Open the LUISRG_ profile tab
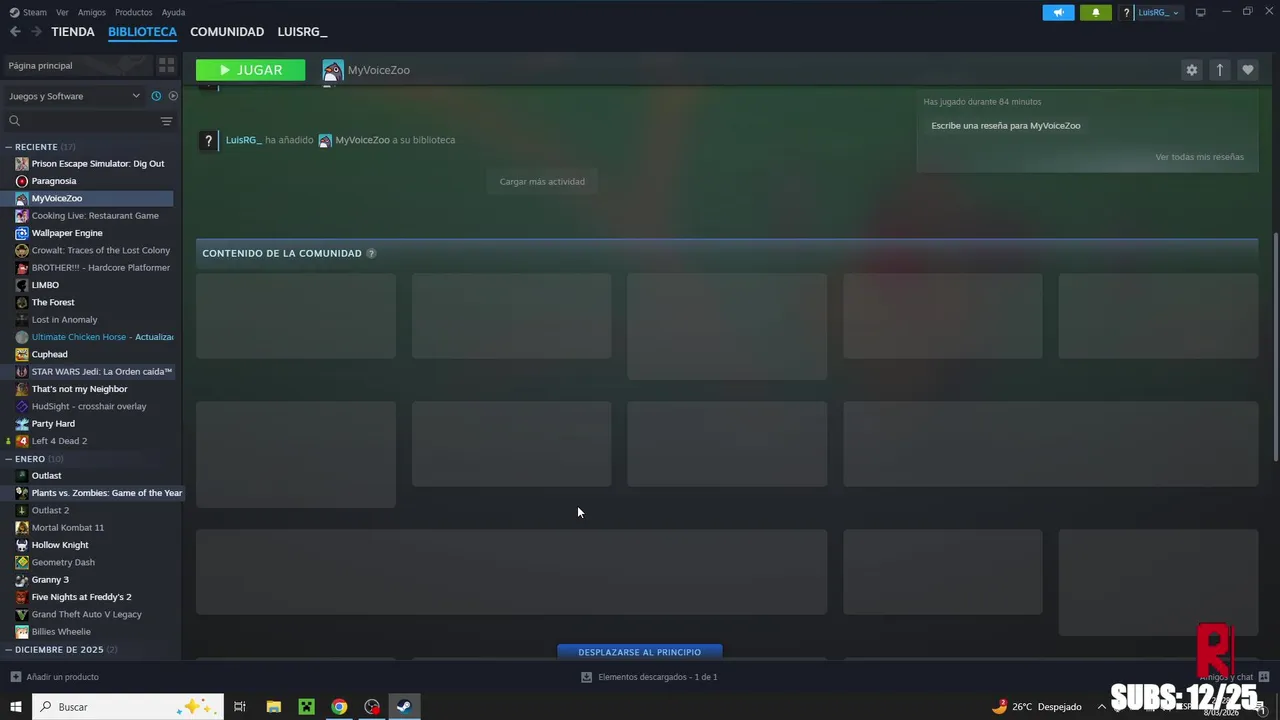The image size is (1280, 720). point(302,32)
